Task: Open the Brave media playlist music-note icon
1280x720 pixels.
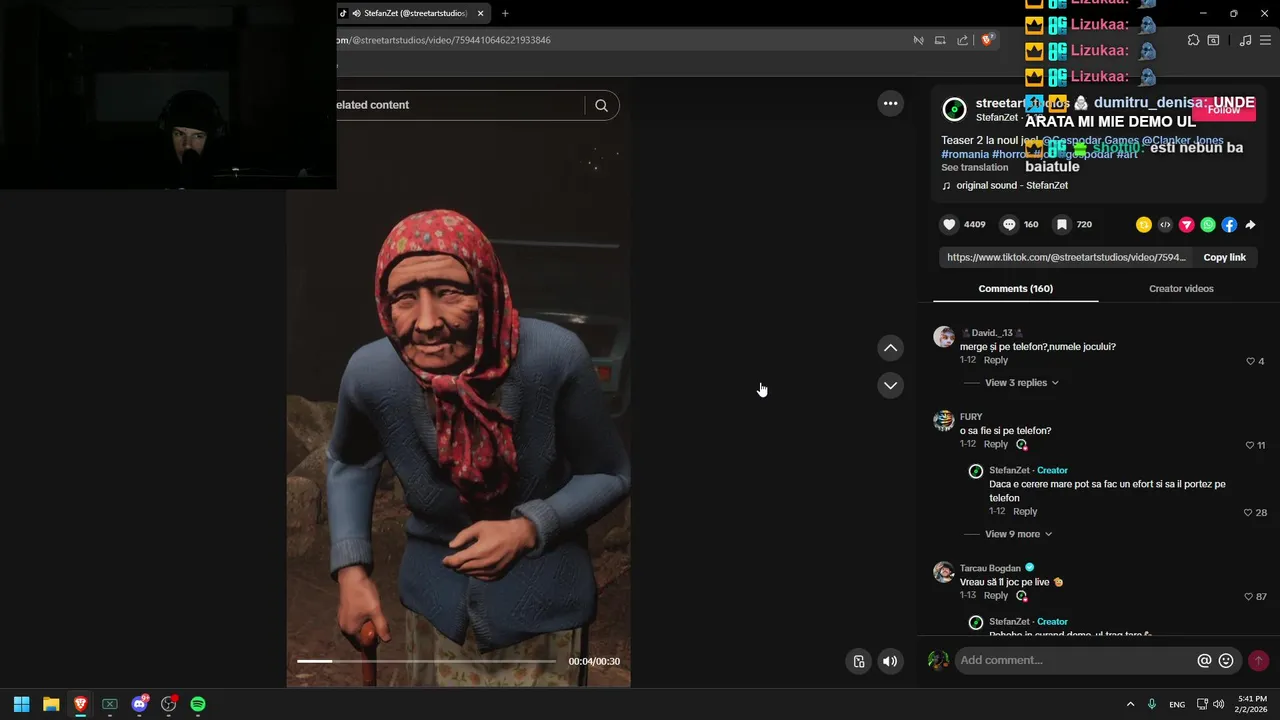Action: coord(1245,40)
